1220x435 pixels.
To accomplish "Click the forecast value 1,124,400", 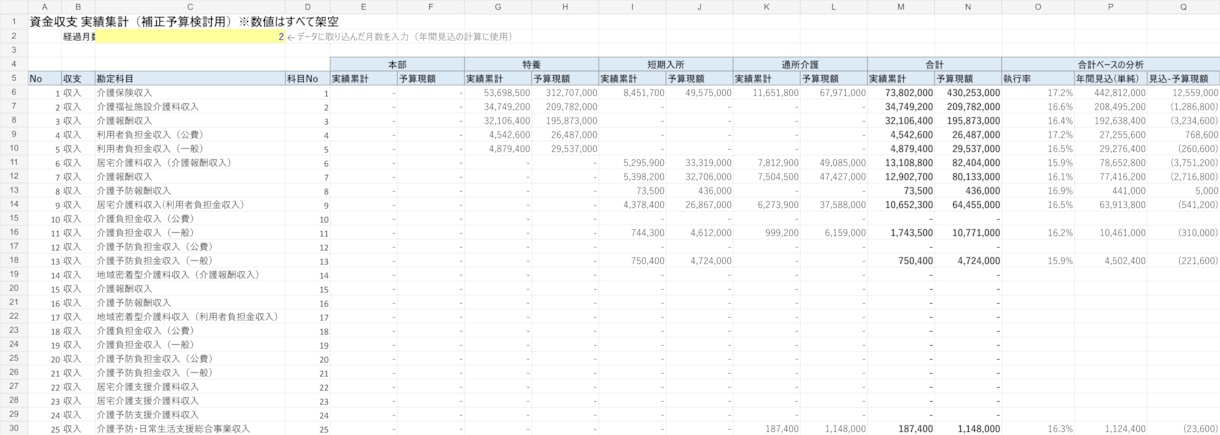I will tap(1124, 428).
